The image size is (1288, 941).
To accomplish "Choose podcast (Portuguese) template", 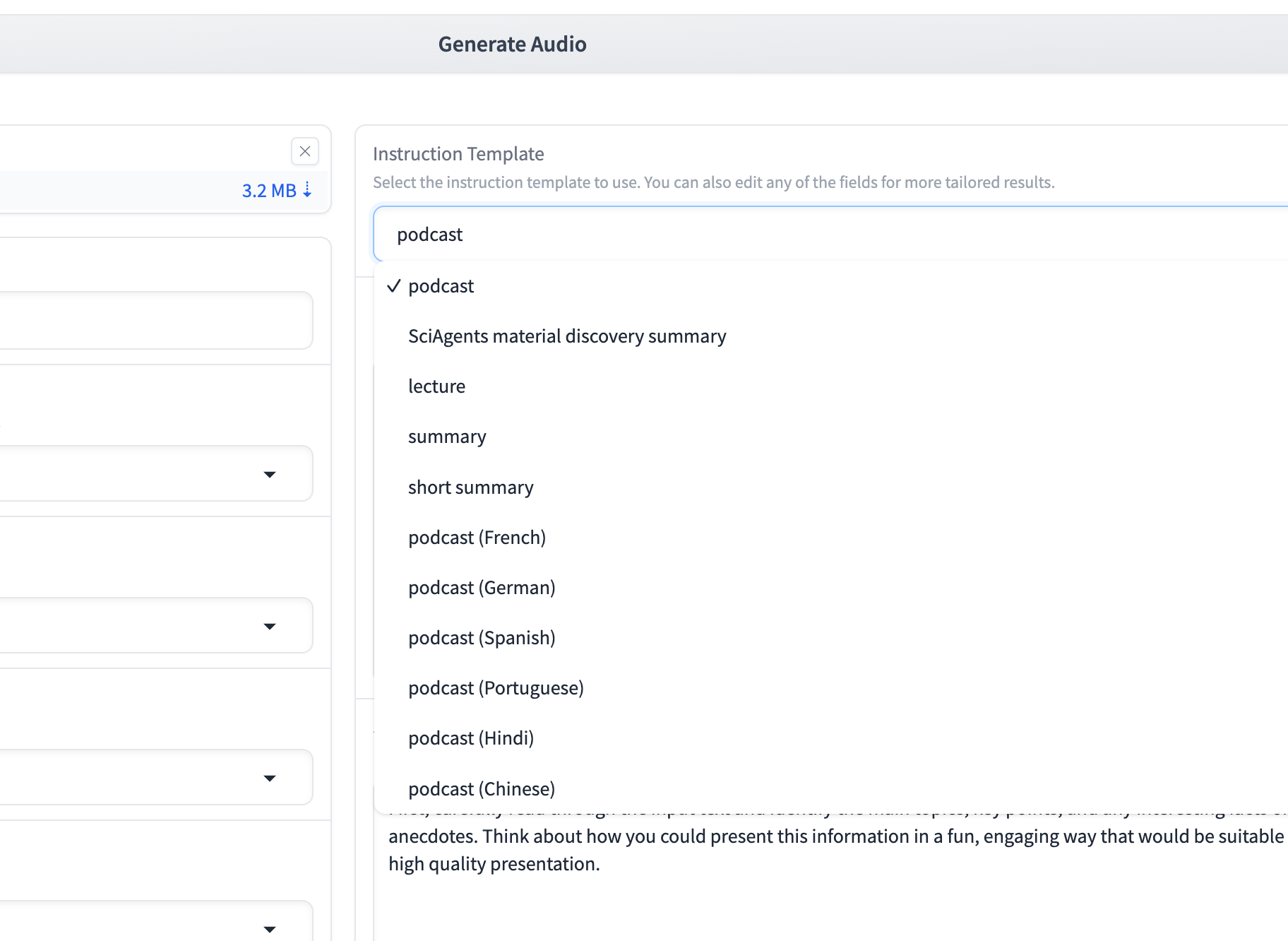I will [x=496, y=688].
